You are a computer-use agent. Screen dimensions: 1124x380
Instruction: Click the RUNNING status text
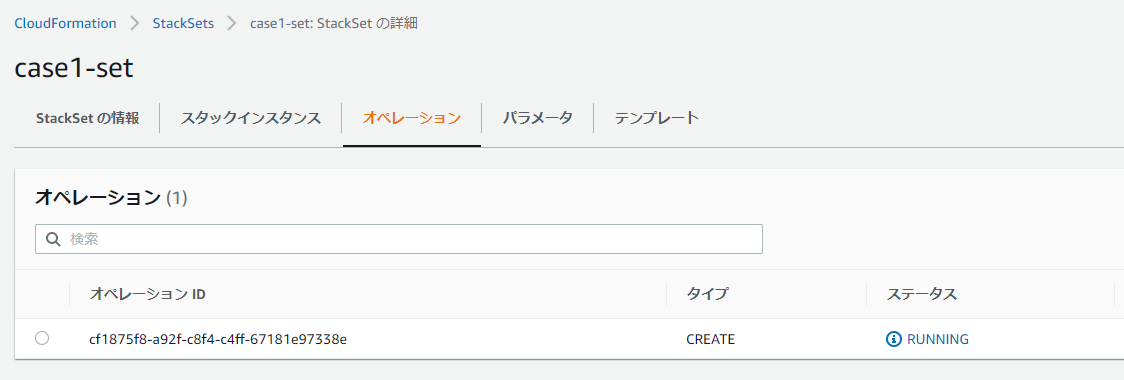938,339
